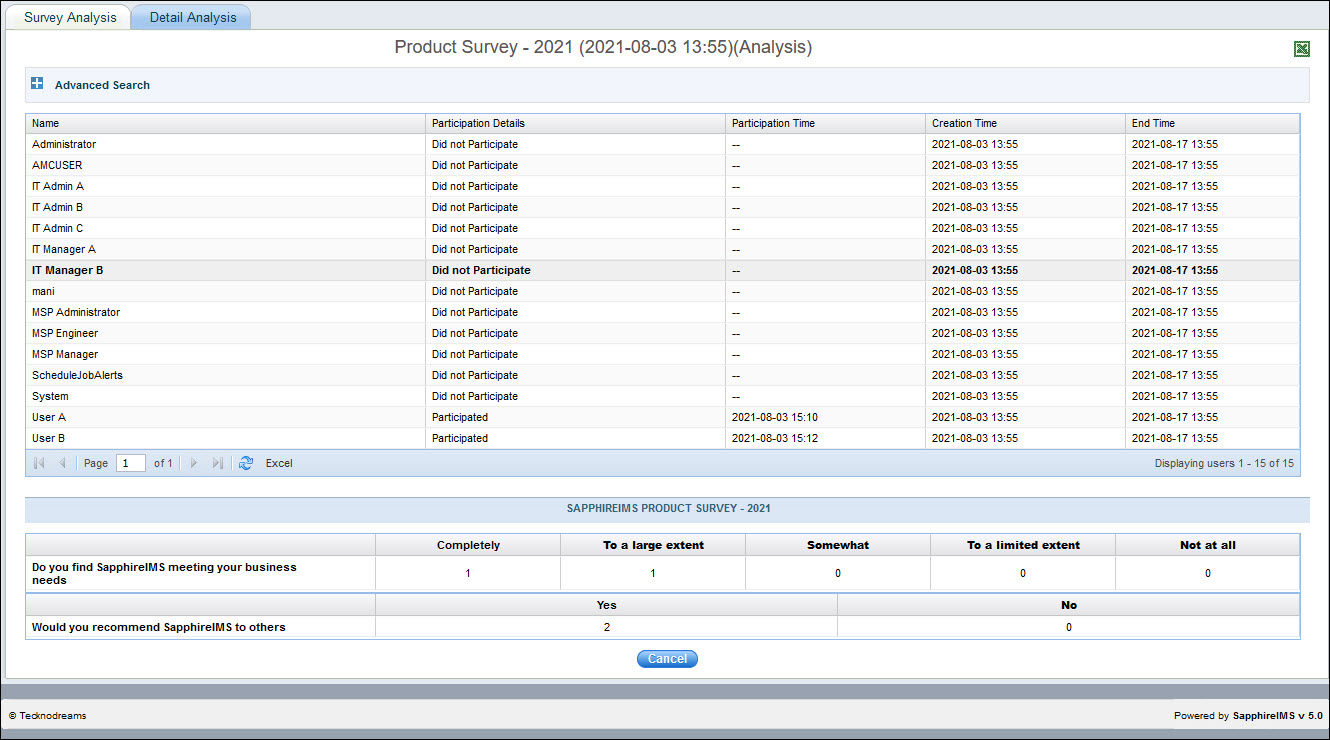Go to the next page

(x=194, y=463)
